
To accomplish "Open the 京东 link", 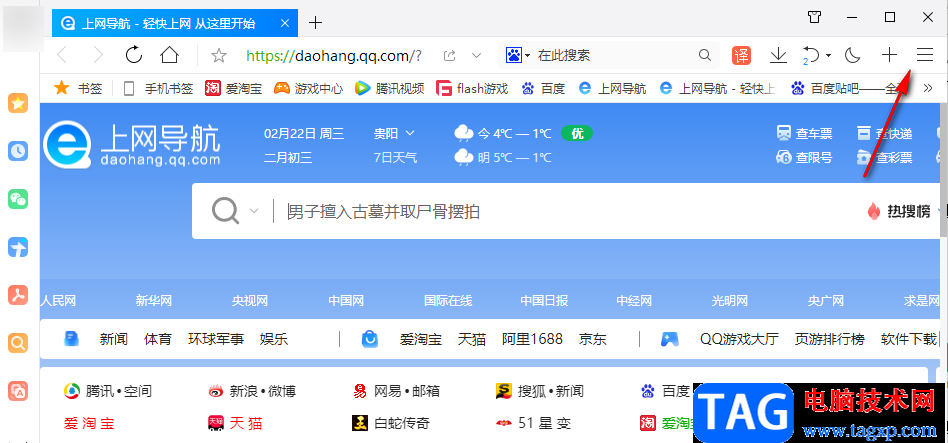I will pyautogui.click(x=592, y=339).
